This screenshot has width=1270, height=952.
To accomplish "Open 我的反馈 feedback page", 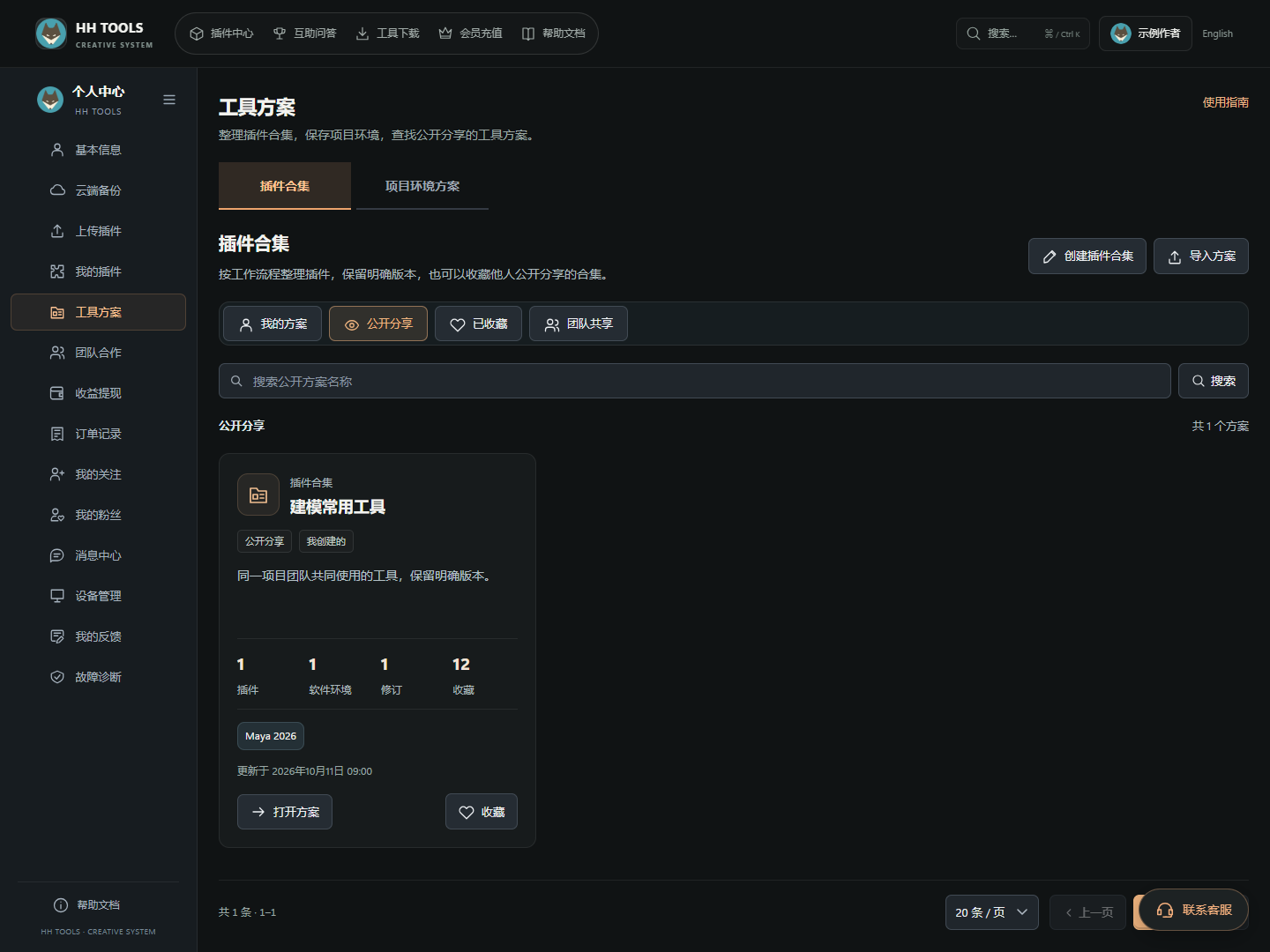I will [98, 636].
